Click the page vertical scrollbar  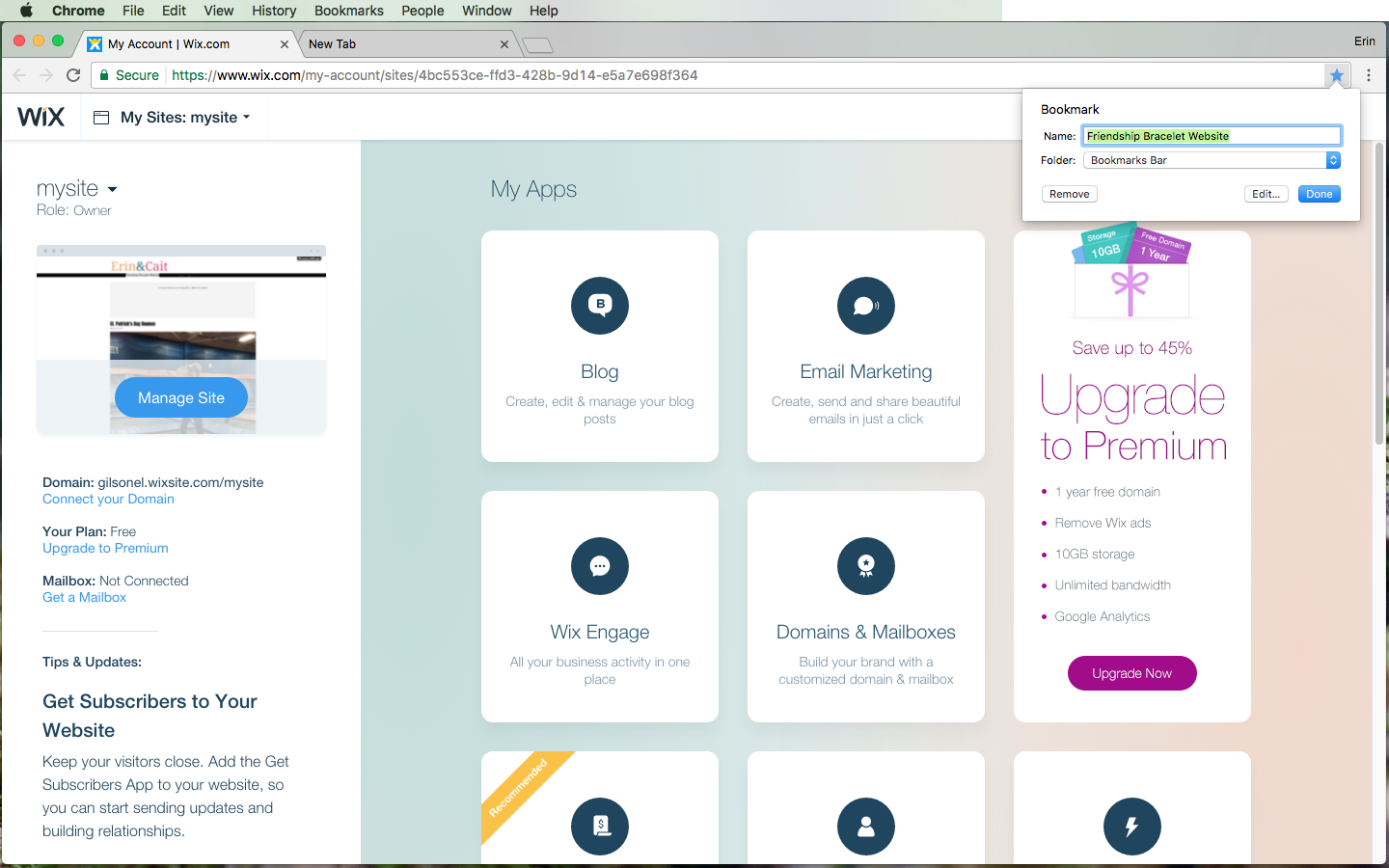pos(1379,294)
